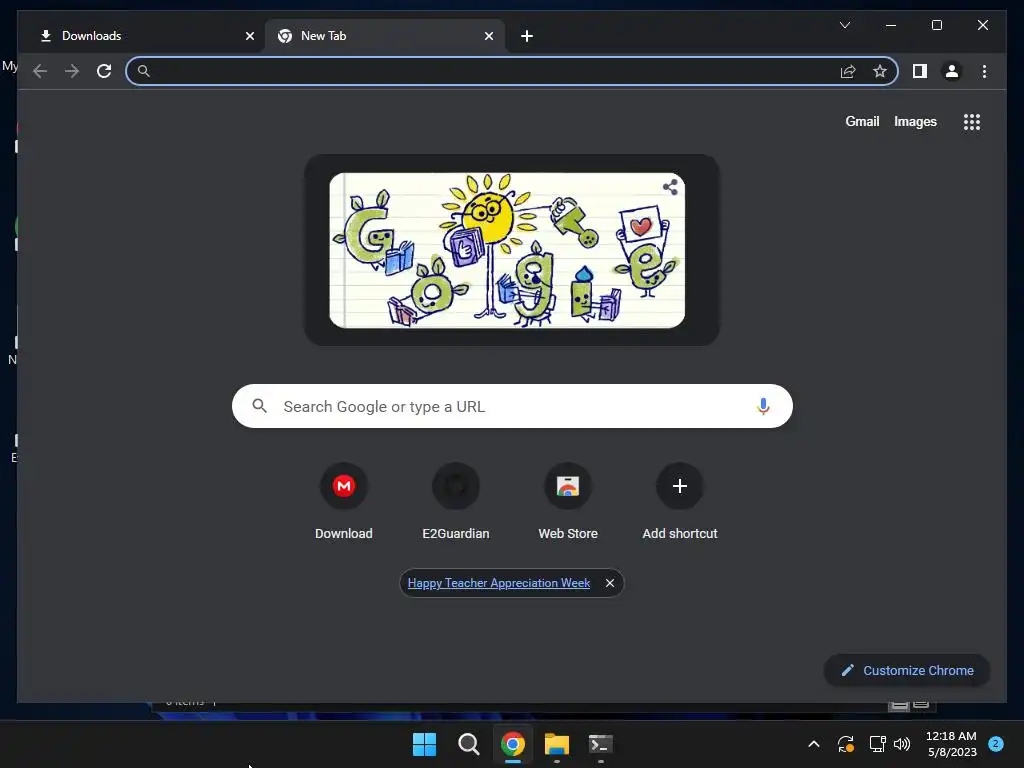Focus the address bar
The height and width of the screenshot is (768, 1024).
[x=511, y=71]
